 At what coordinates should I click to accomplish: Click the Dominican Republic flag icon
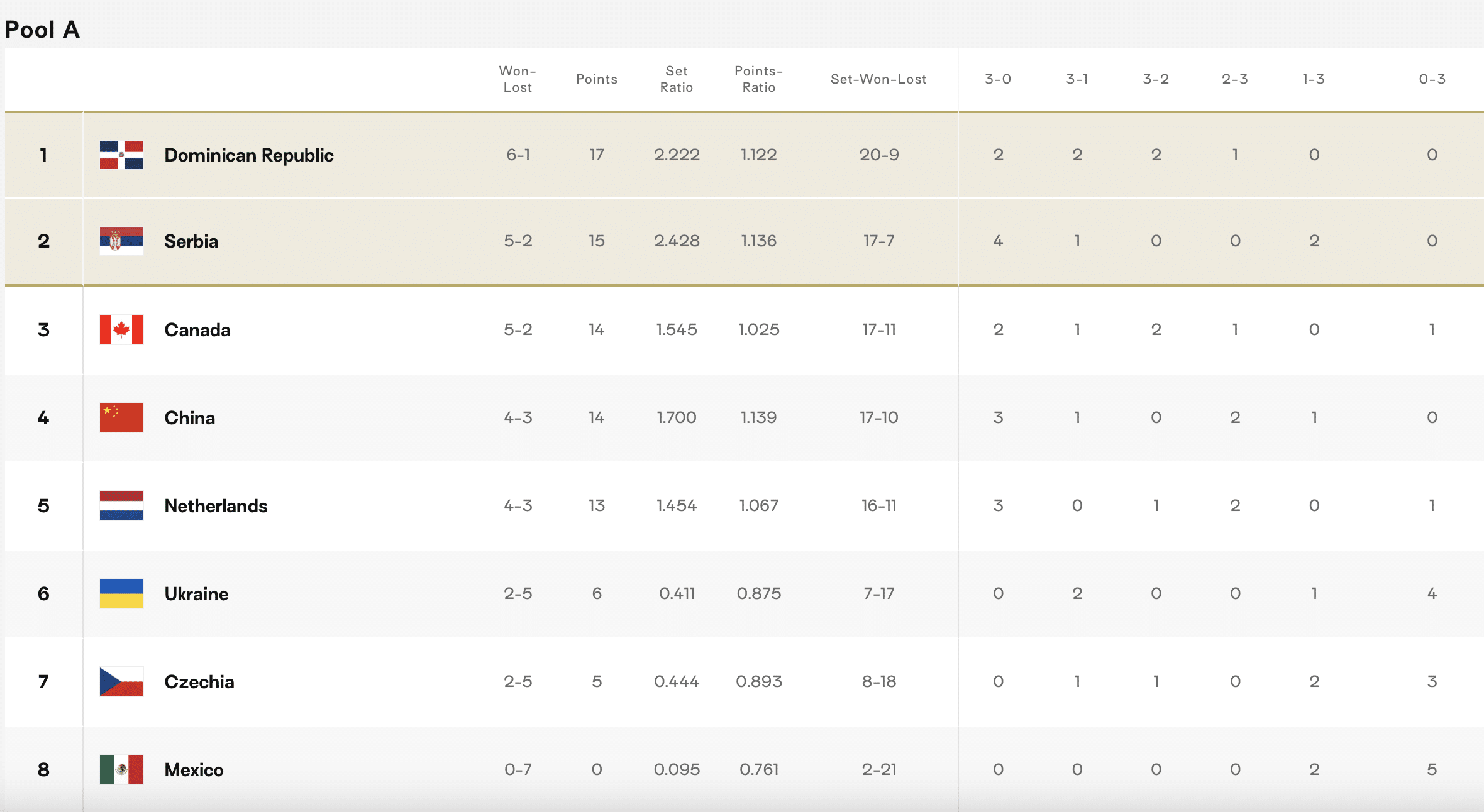pyautogui.click(x=121, y=155)
